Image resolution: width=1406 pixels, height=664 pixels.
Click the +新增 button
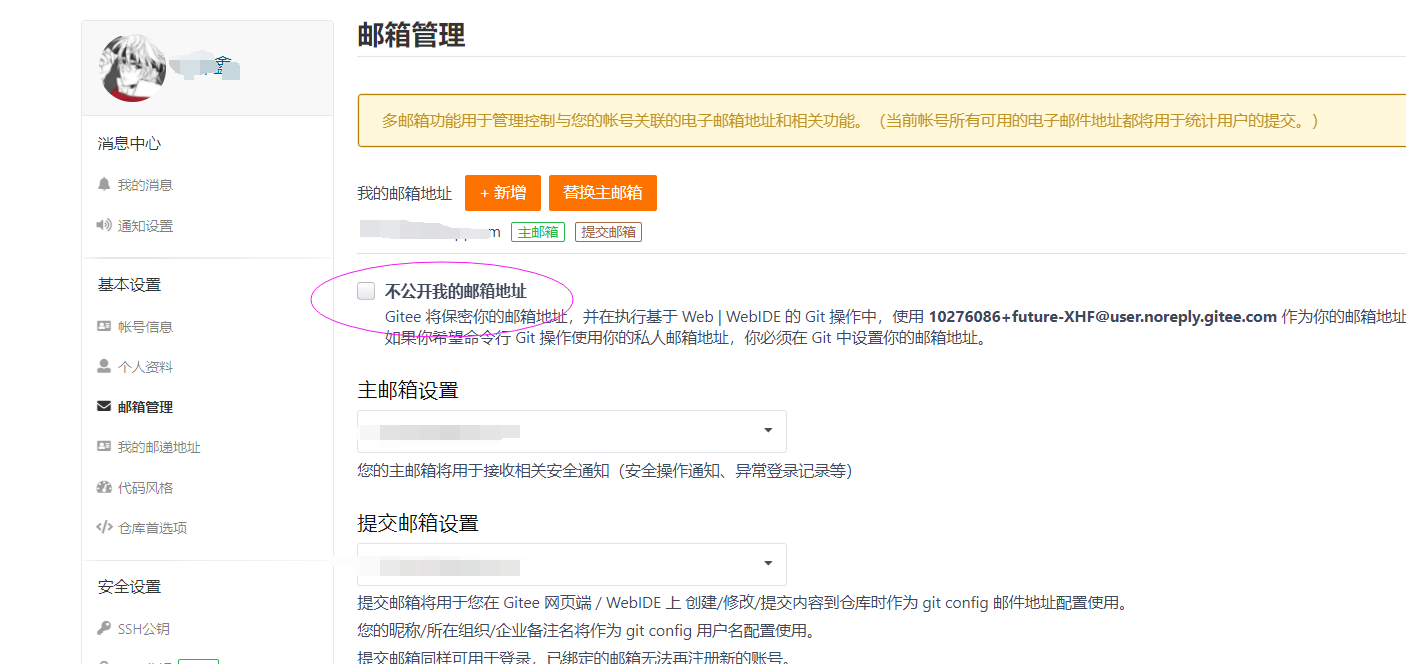[x=503, y=192]
